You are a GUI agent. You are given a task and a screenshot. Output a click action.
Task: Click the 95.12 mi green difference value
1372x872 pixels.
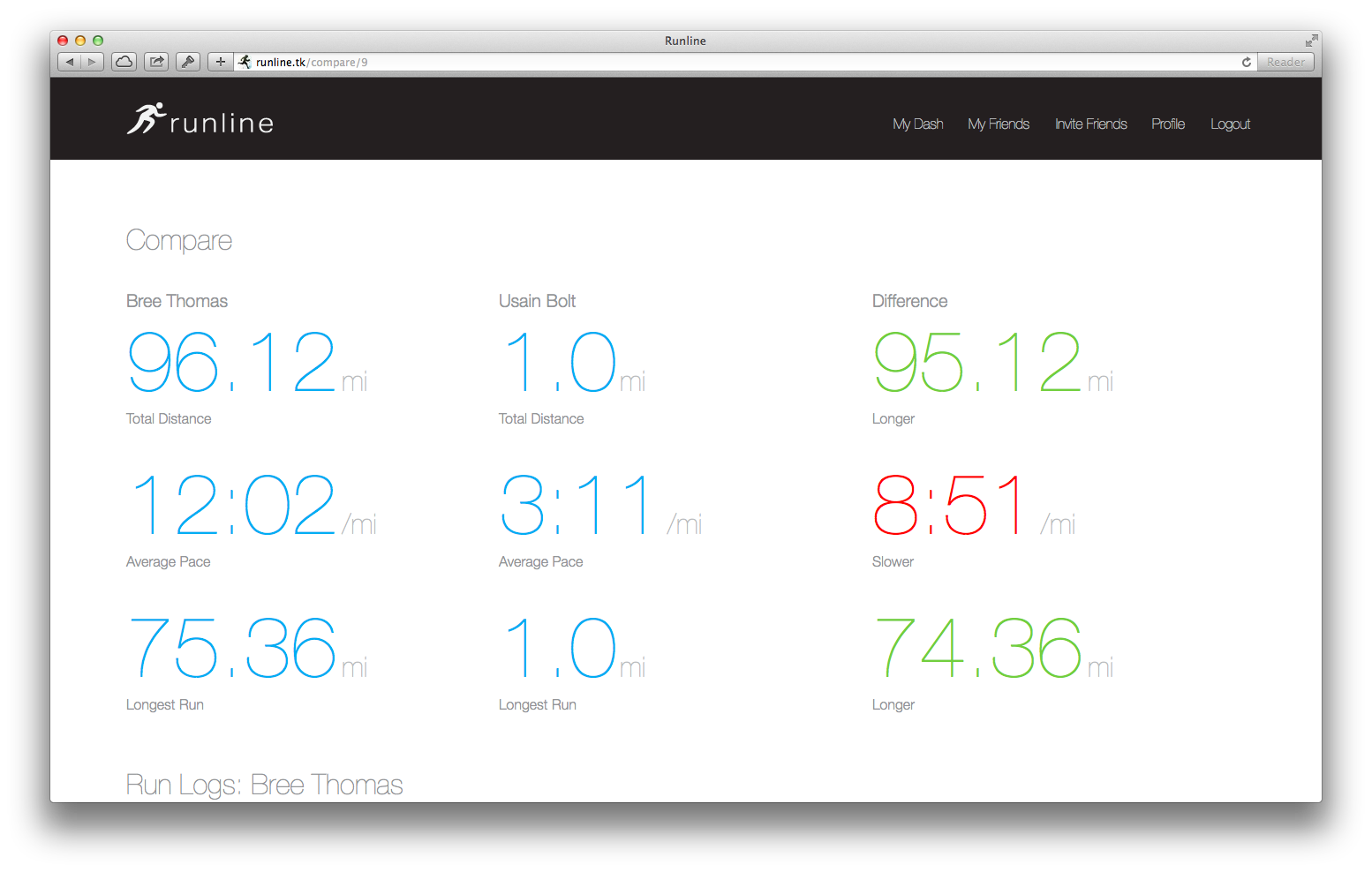[994, 362]
